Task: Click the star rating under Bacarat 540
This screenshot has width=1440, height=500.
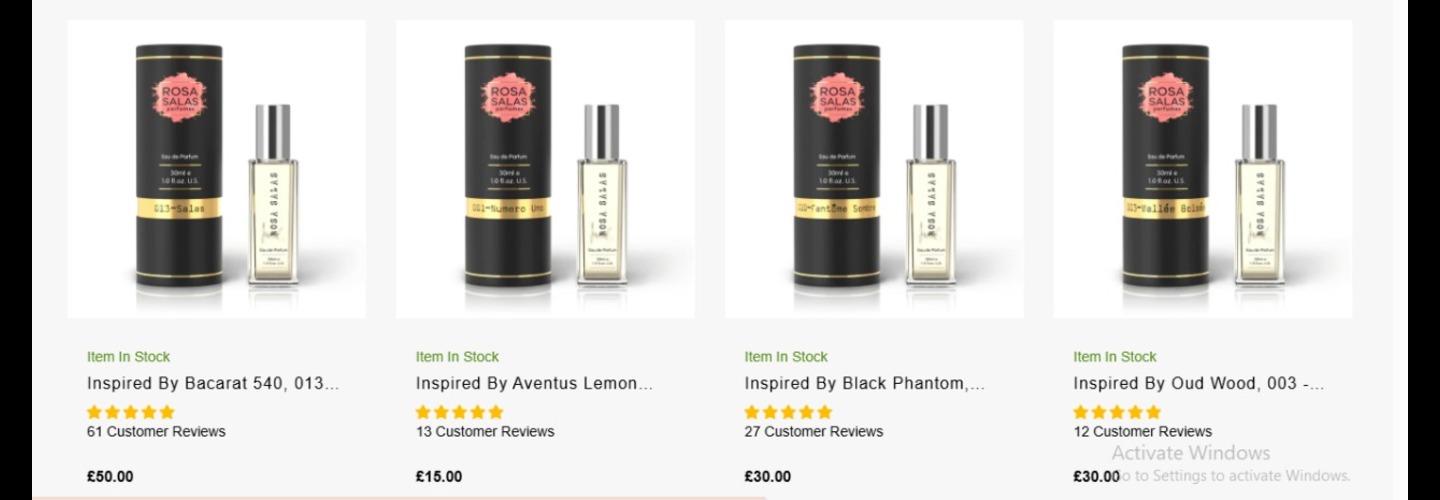Action: tap(131, 412)
